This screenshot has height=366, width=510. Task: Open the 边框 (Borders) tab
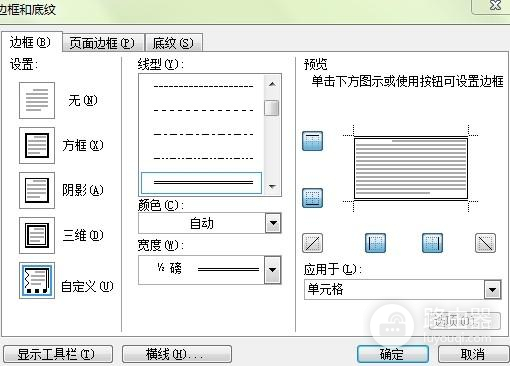tap(31, 42)
